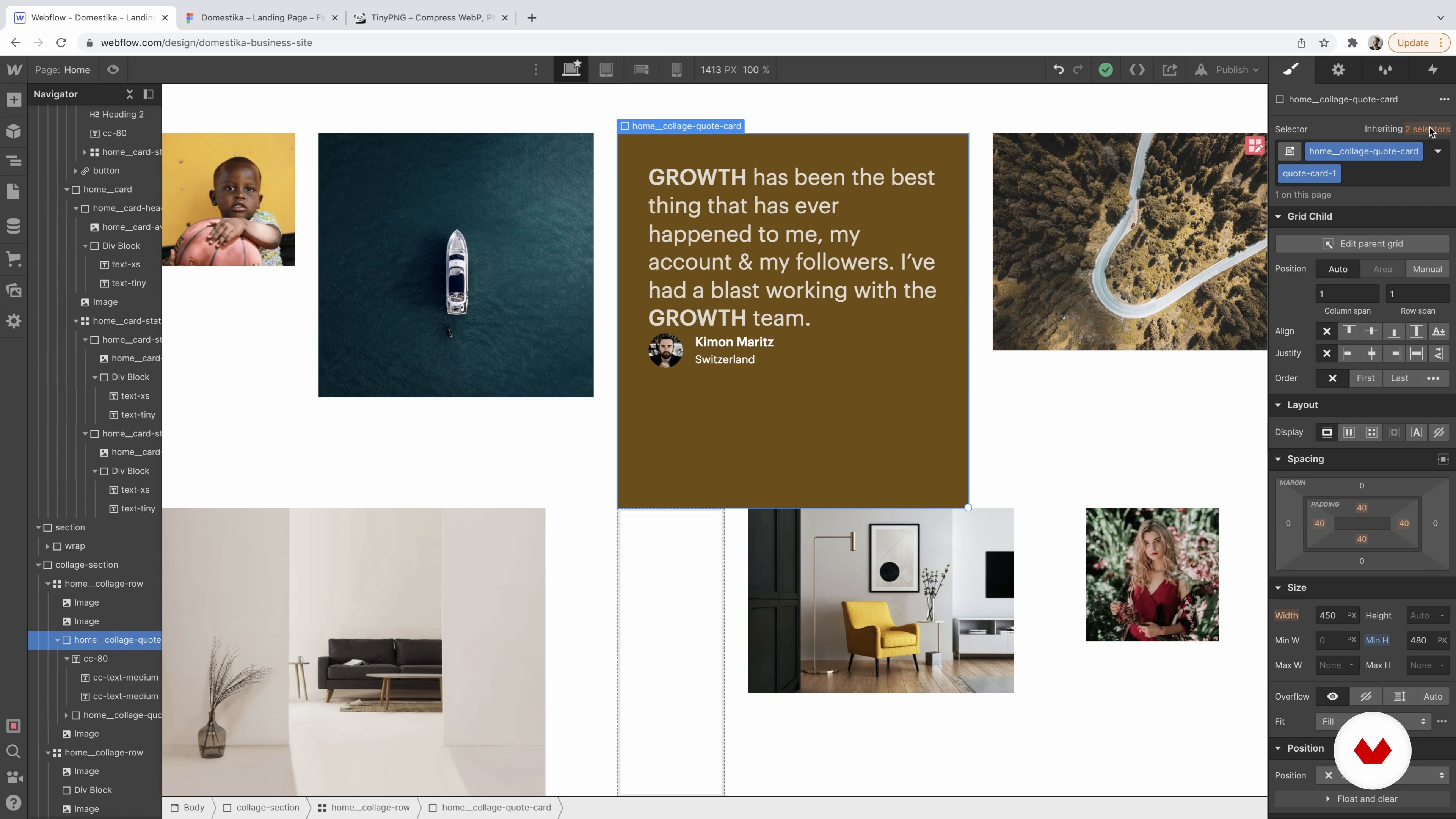Collapse the Size section

click(x=1278, y=588)
